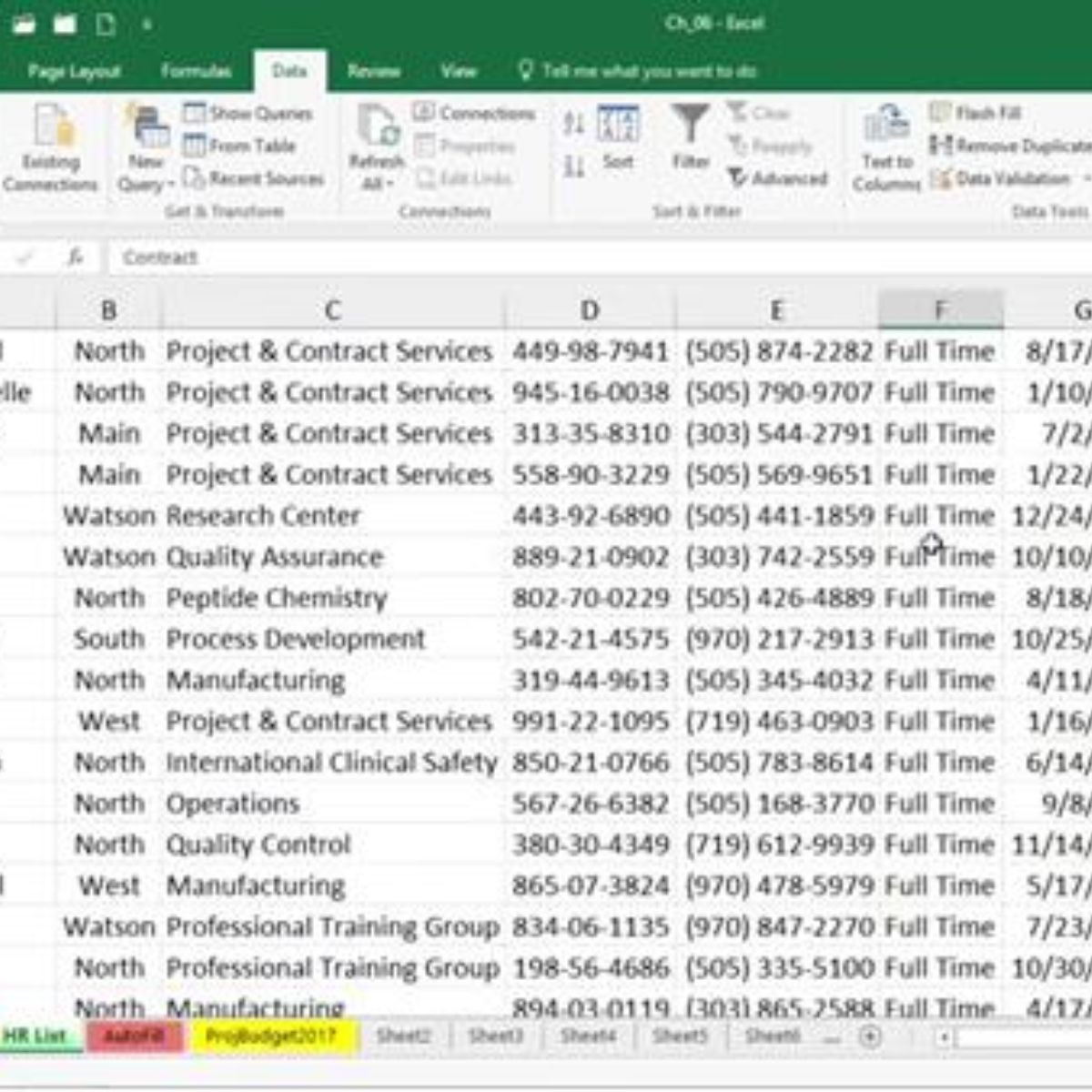The height and width of the screenshot is (1092, 1092).
Task: Select the Quality Assurance cell
Action: click(x=332, y=557)
